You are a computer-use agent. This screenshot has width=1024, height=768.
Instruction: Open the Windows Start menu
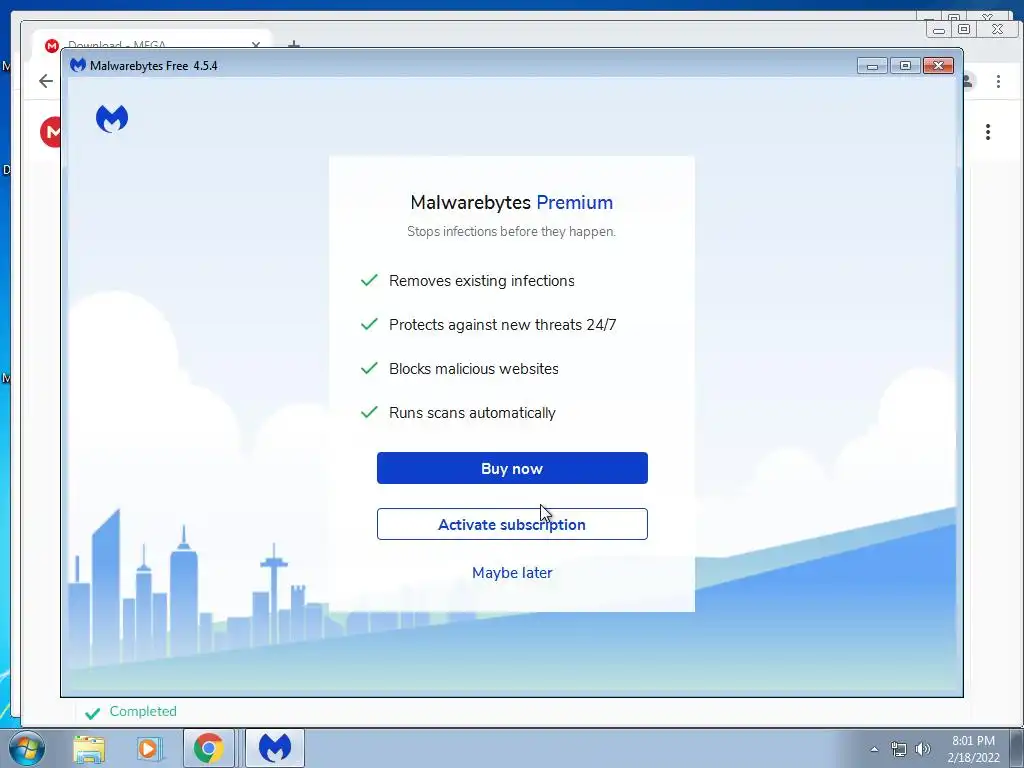[27, 748]
